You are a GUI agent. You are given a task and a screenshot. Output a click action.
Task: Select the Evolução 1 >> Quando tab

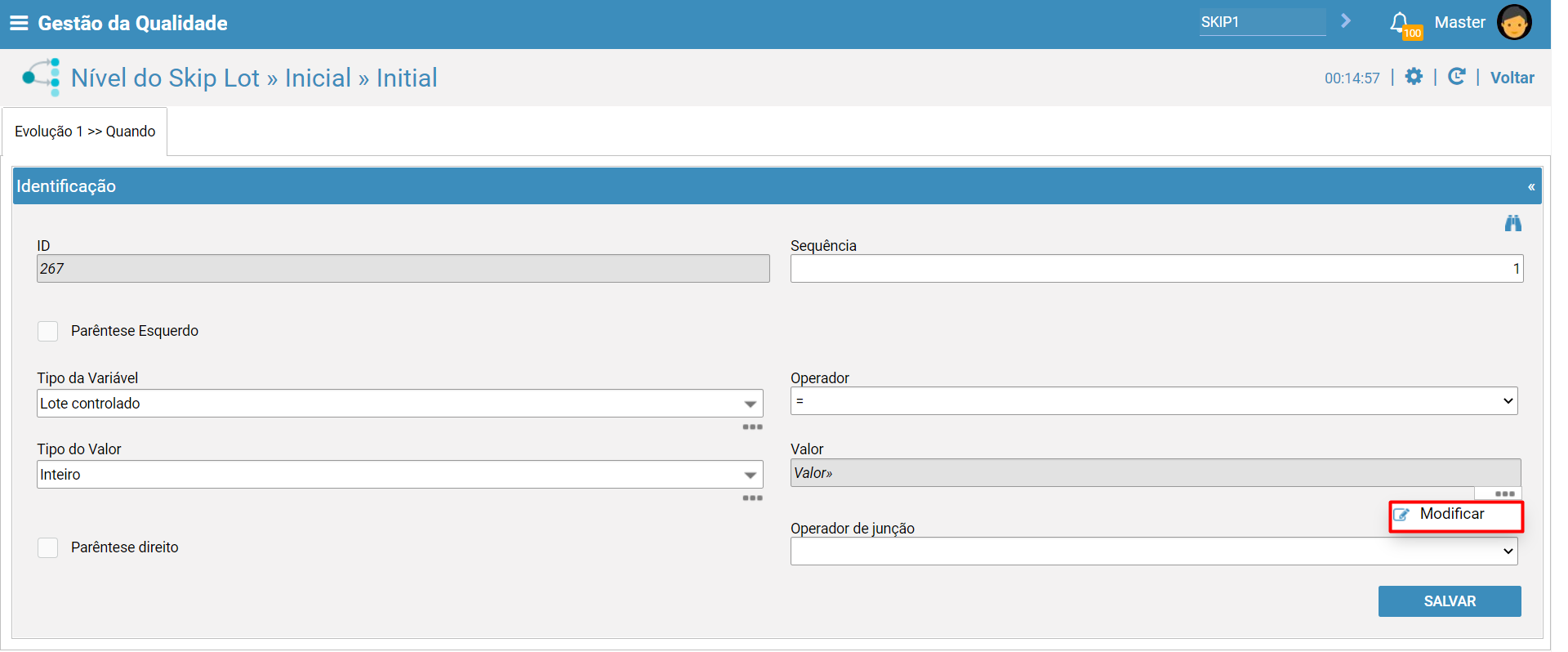click(x=85, y=132)
